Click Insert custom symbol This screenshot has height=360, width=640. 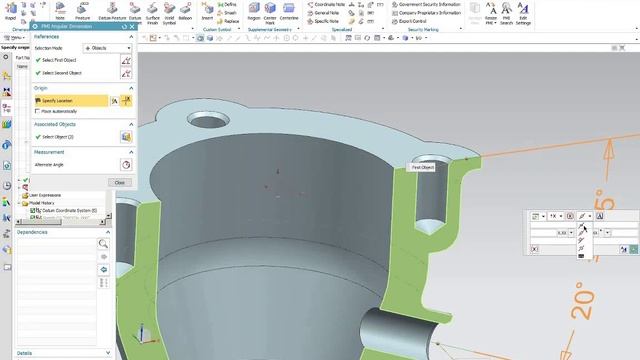[207, 11]
